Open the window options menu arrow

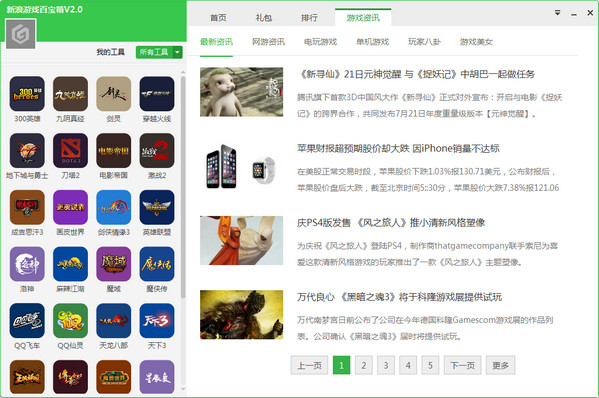(x=557, y=13)
